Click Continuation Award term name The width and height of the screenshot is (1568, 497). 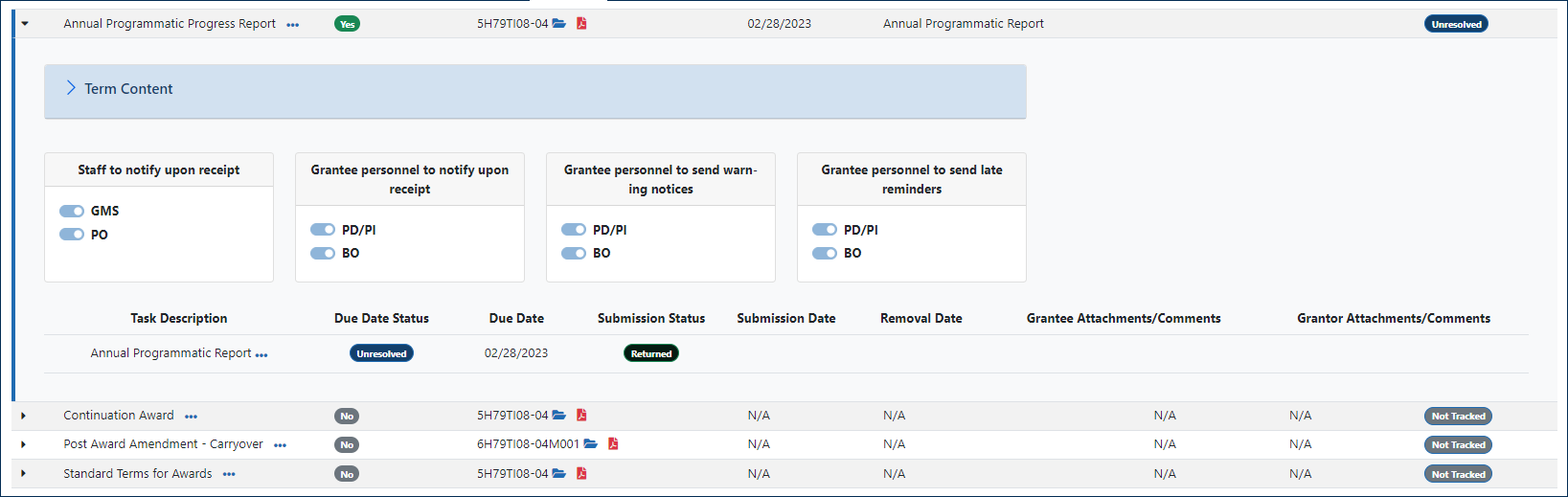[119, 416]
